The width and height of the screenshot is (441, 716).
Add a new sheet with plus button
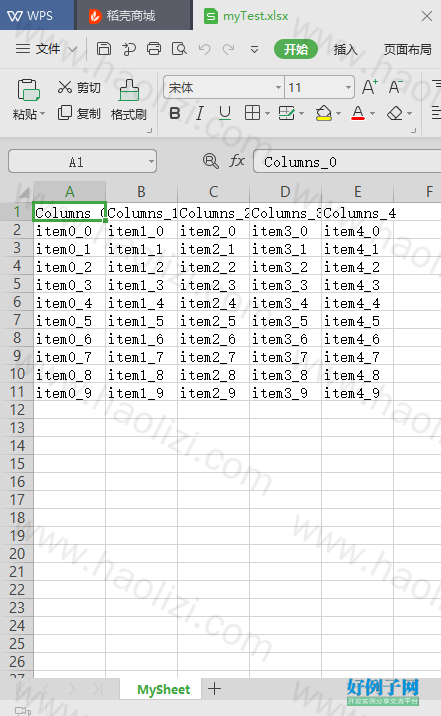(214, 689)
